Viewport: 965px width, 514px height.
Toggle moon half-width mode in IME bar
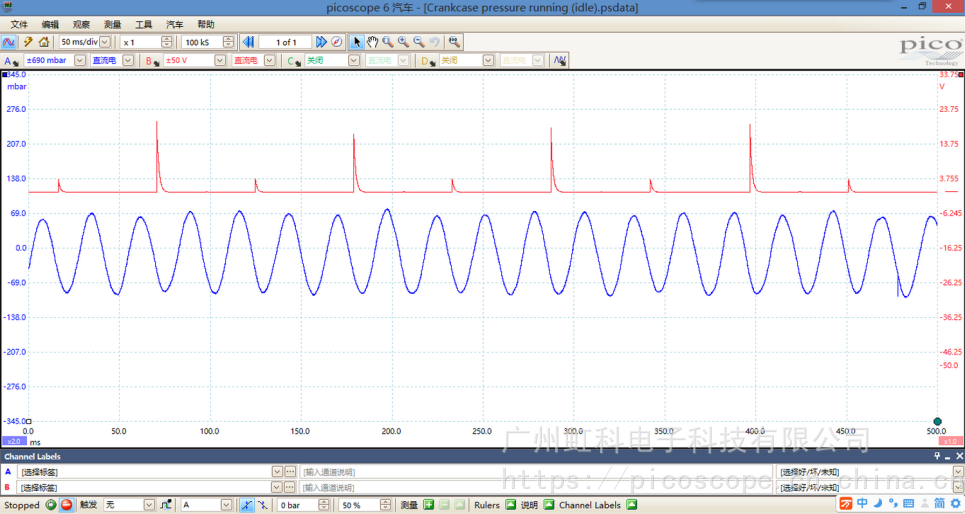click(878, 504)
